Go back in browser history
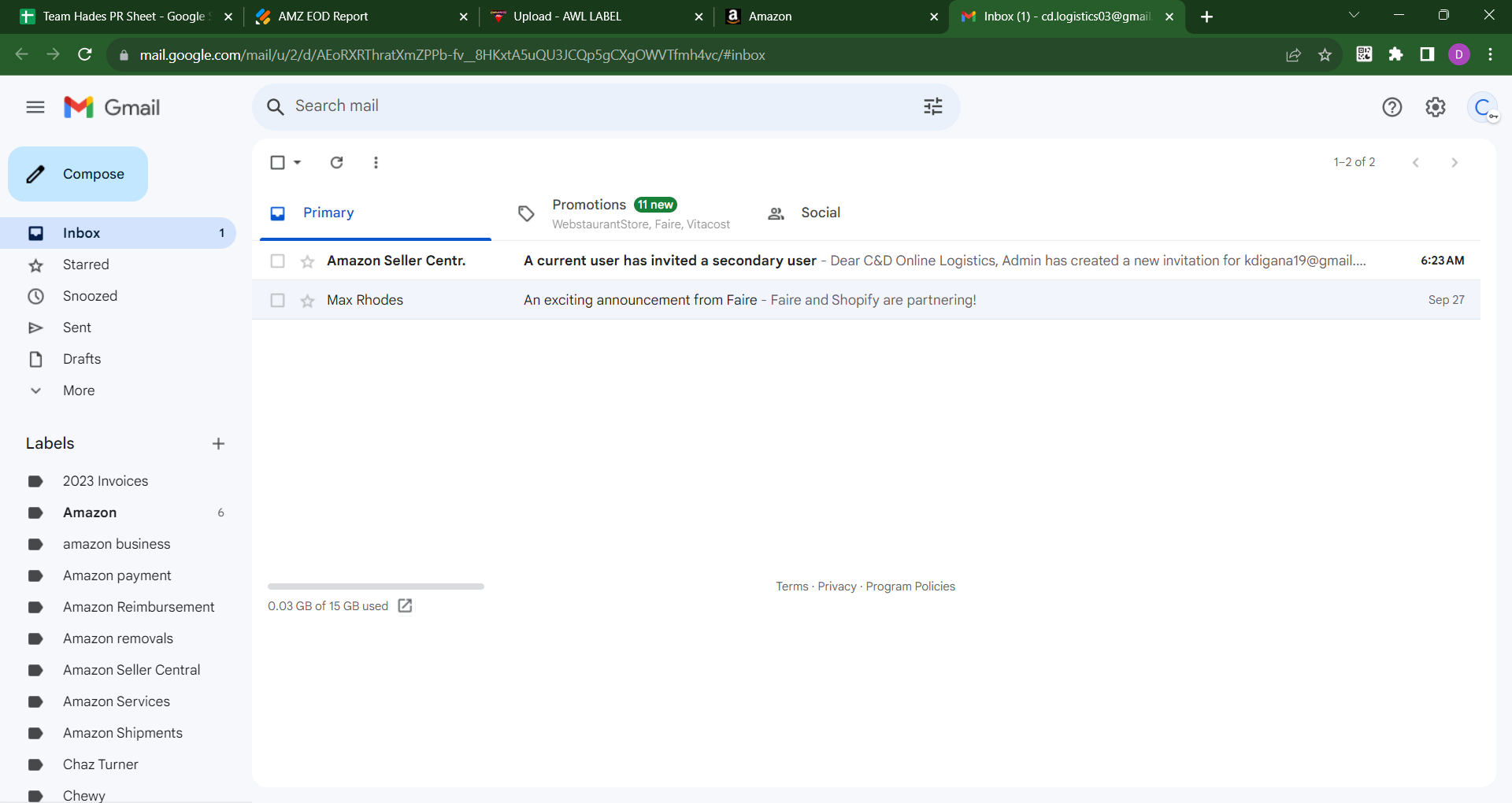The height and width of the screenshot is (803, 1512). point(21,54)
